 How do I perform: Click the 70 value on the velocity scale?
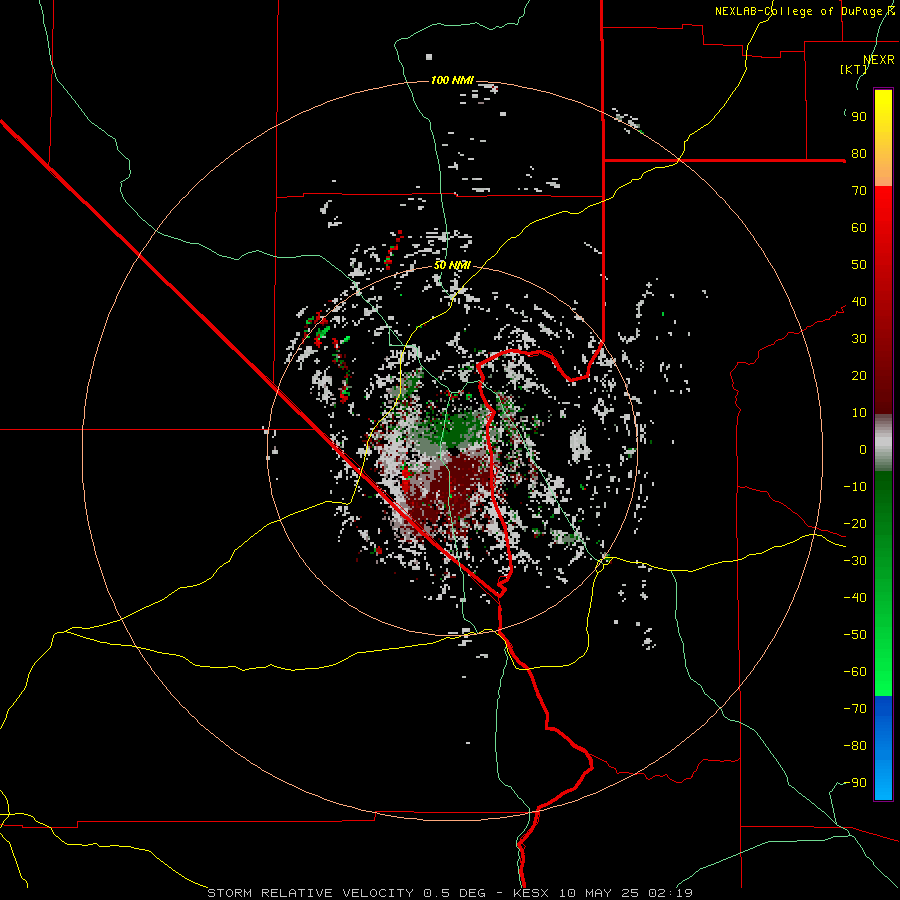tap(859, 191)
